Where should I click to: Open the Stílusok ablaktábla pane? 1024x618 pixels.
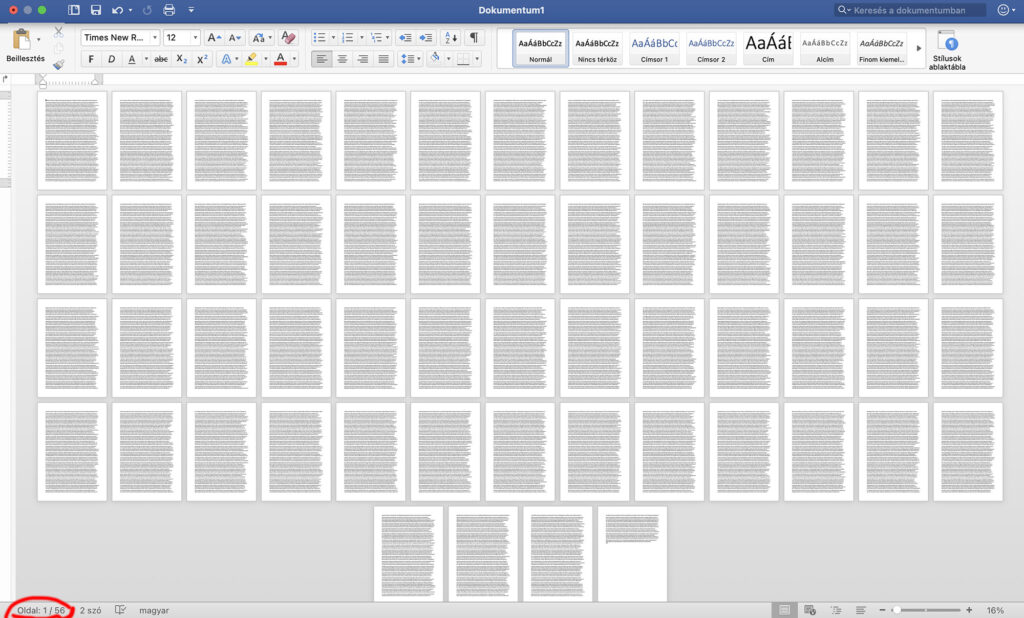coord(947,48)
